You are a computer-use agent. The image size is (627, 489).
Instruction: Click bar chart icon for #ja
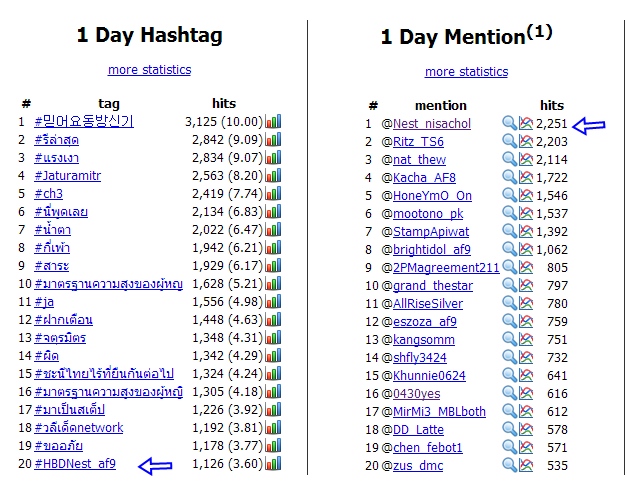click(x=274, y=301)
